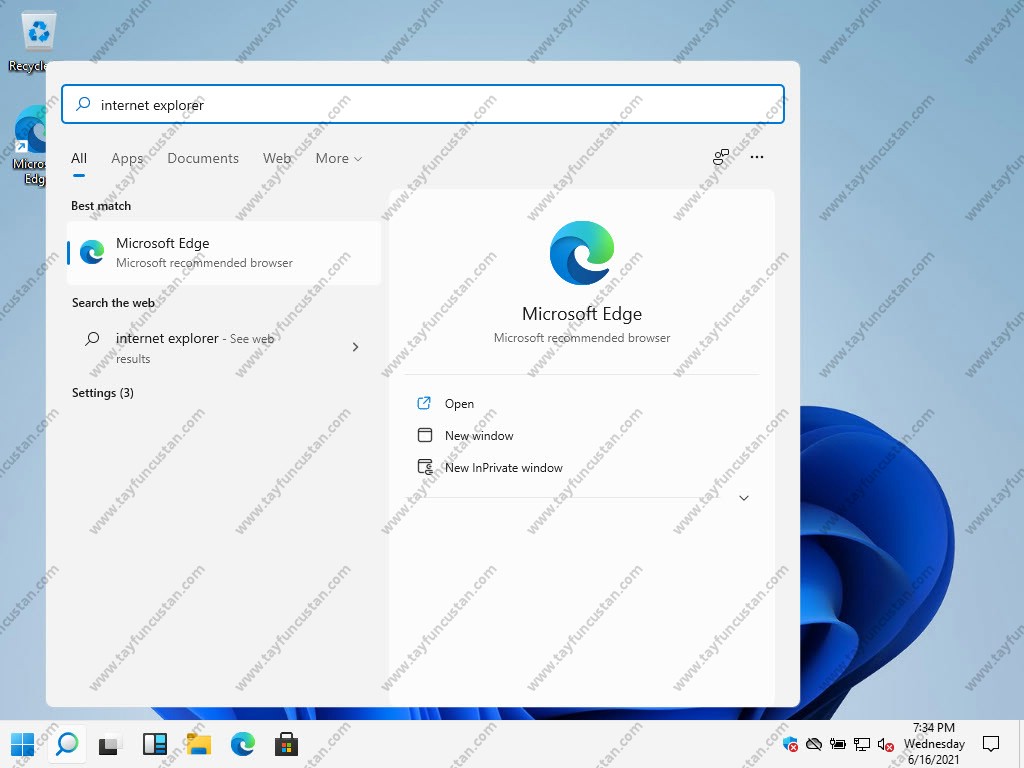Click the muted volume tray icon
This screenshot has width=1024, height=768.
click(x=886, y=744)
